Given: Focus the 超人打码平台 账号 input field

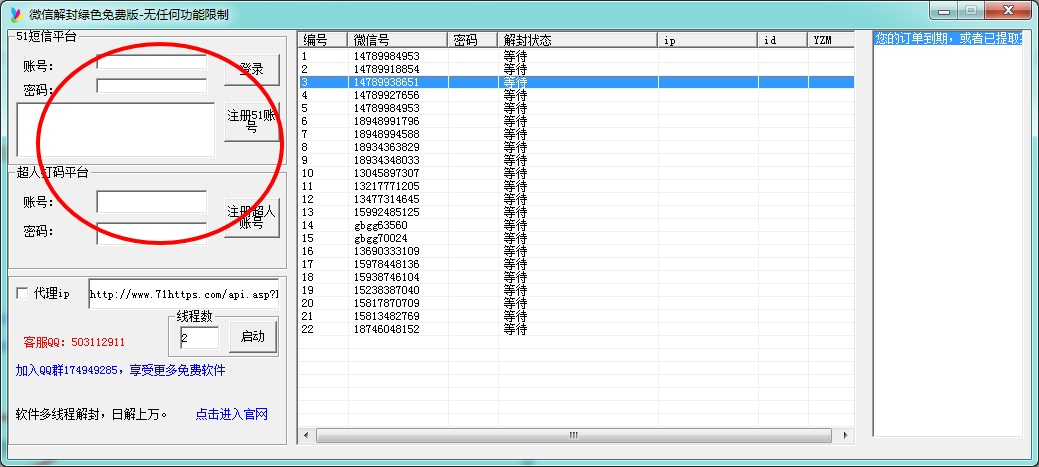Looking at the screenshot, I should tap(152, 201).
